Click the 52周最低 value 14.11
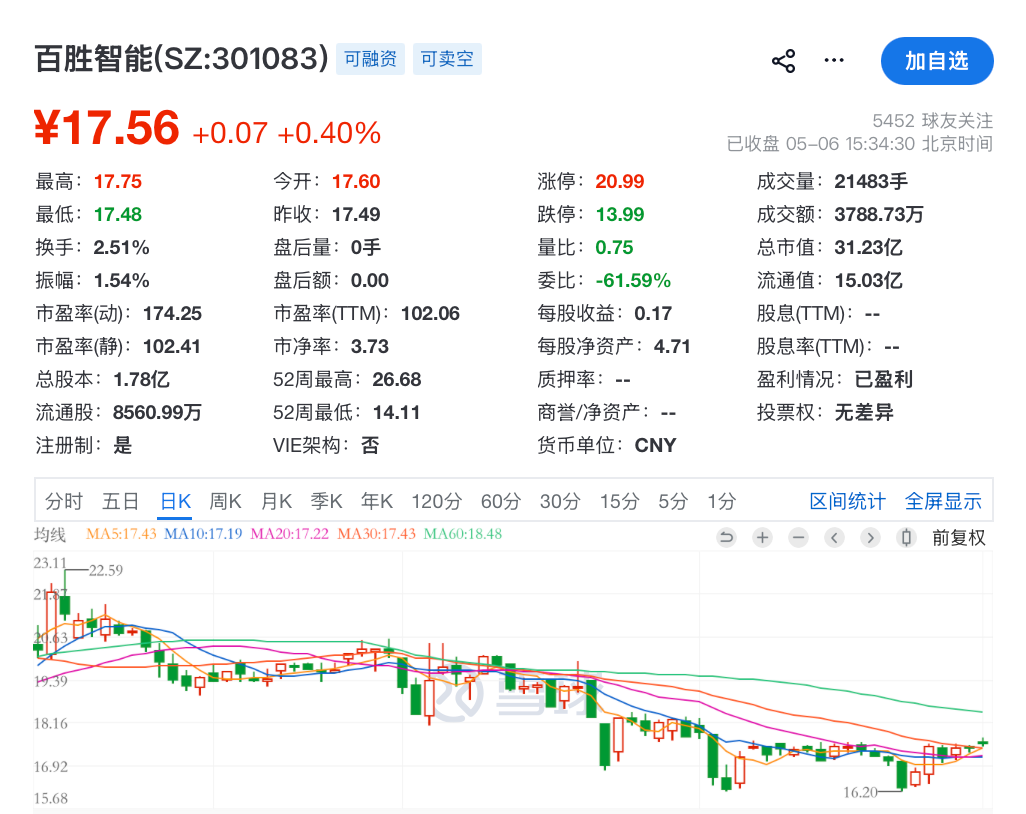Viewport: 1026px width, 814px height. pos(396,413)
